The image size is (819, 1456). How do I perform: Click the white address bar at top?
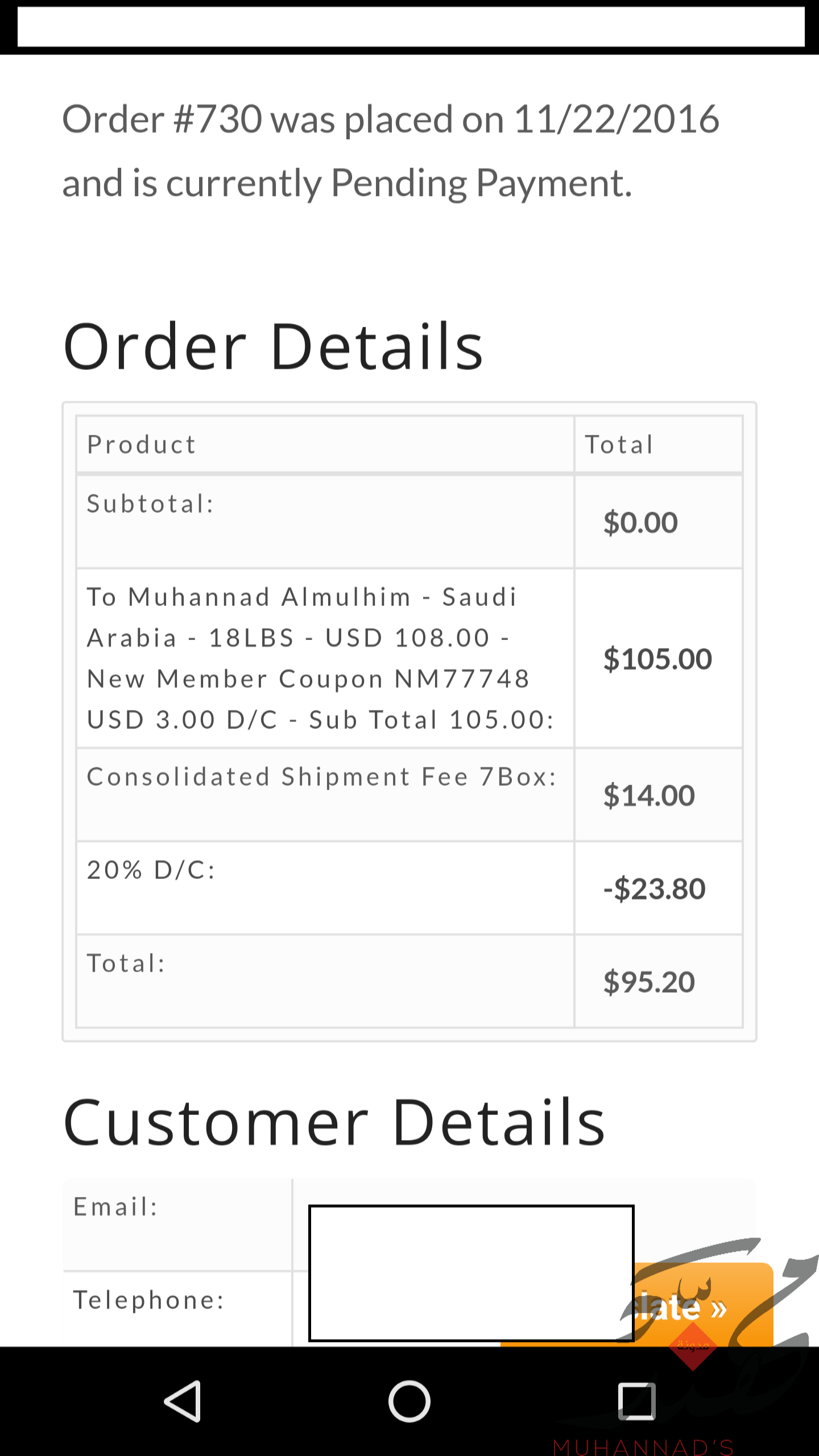pos(411,27)
